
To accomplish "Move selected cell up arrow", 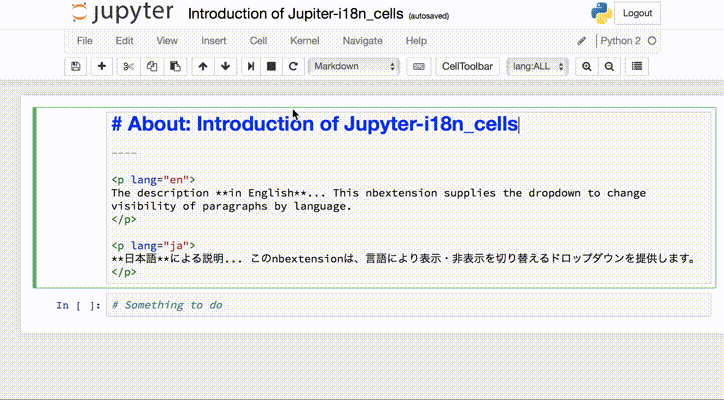I will 203,67.
